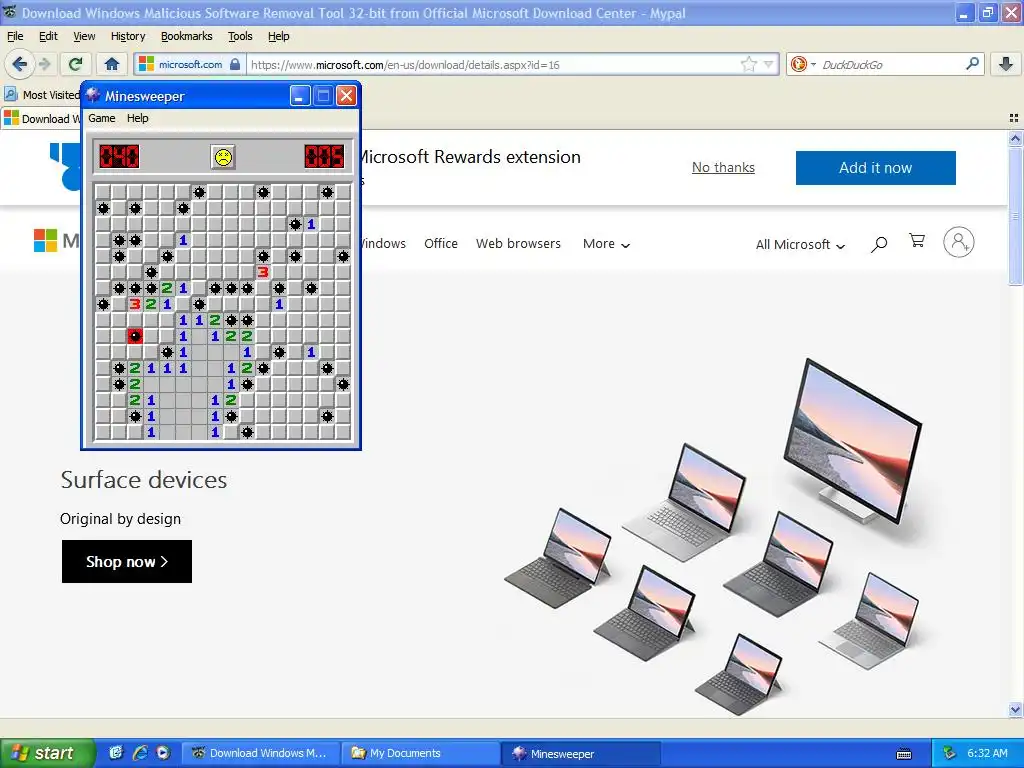Image resolution: width=1024 pixels, height=768 pixels.
Task: Open the View menu in Mypal
Action: tap(84, 37)
